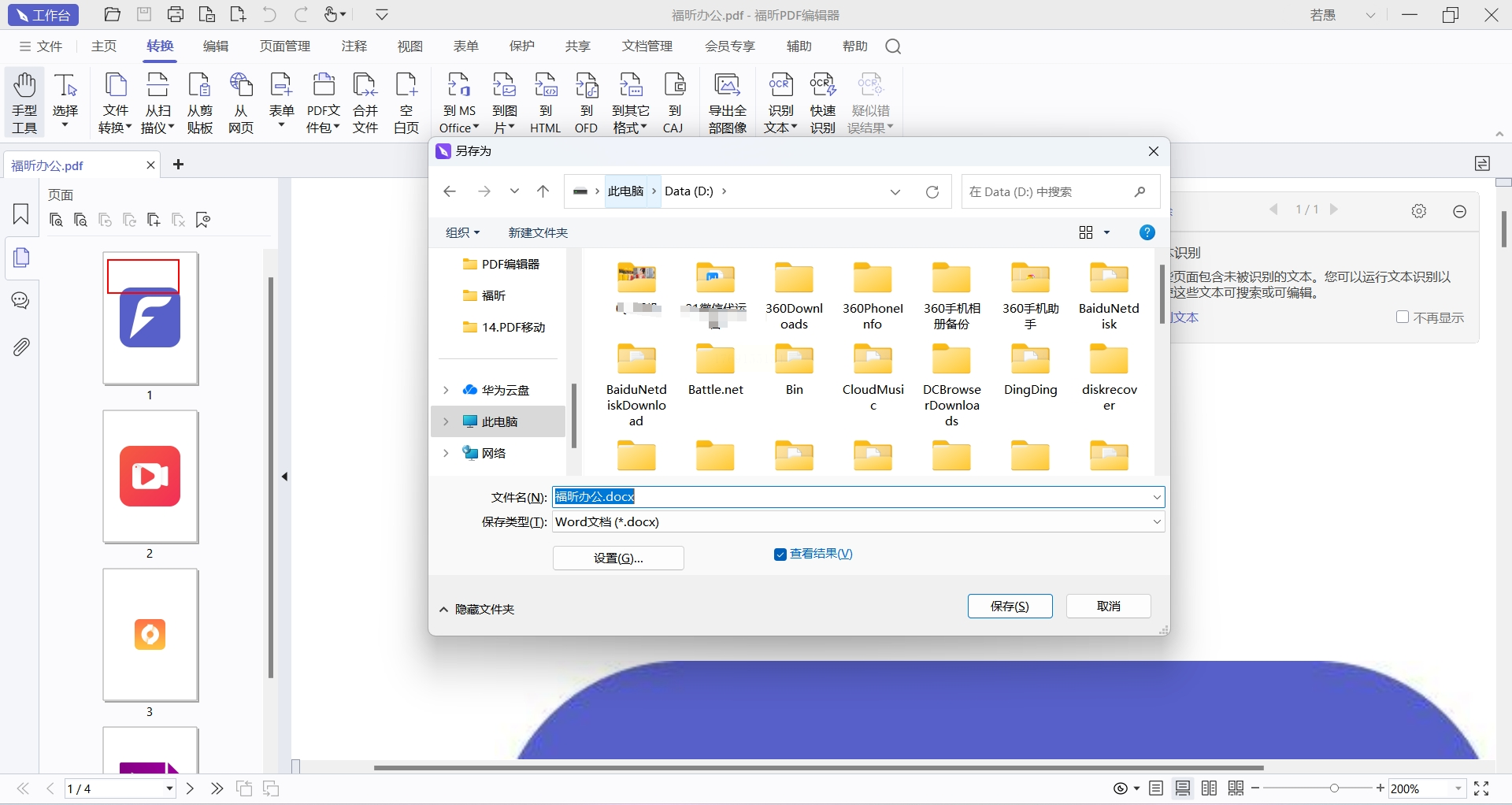Viewport: 1512px width, 805px height.
Task: Click the 到 HTML conversion icon
Action: coord(545,102)
